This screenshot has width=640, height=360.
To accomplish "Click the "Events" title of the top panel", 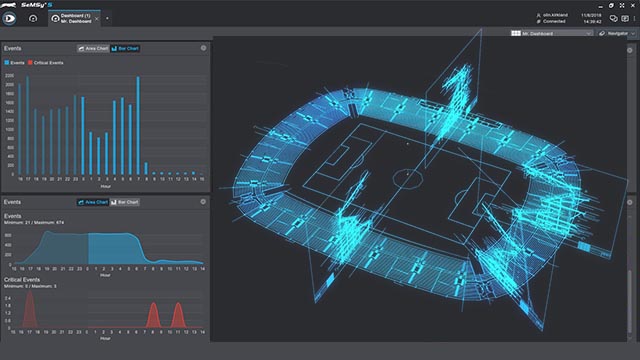I will (x=13, y=48).
